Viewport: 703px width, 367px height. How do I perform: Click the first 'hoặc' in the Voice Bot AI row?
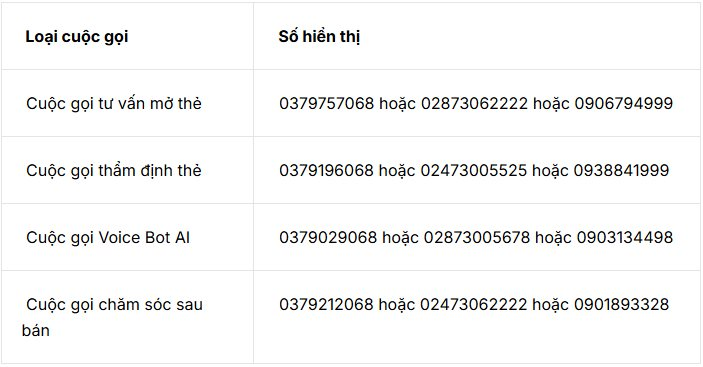click(400, 238)
